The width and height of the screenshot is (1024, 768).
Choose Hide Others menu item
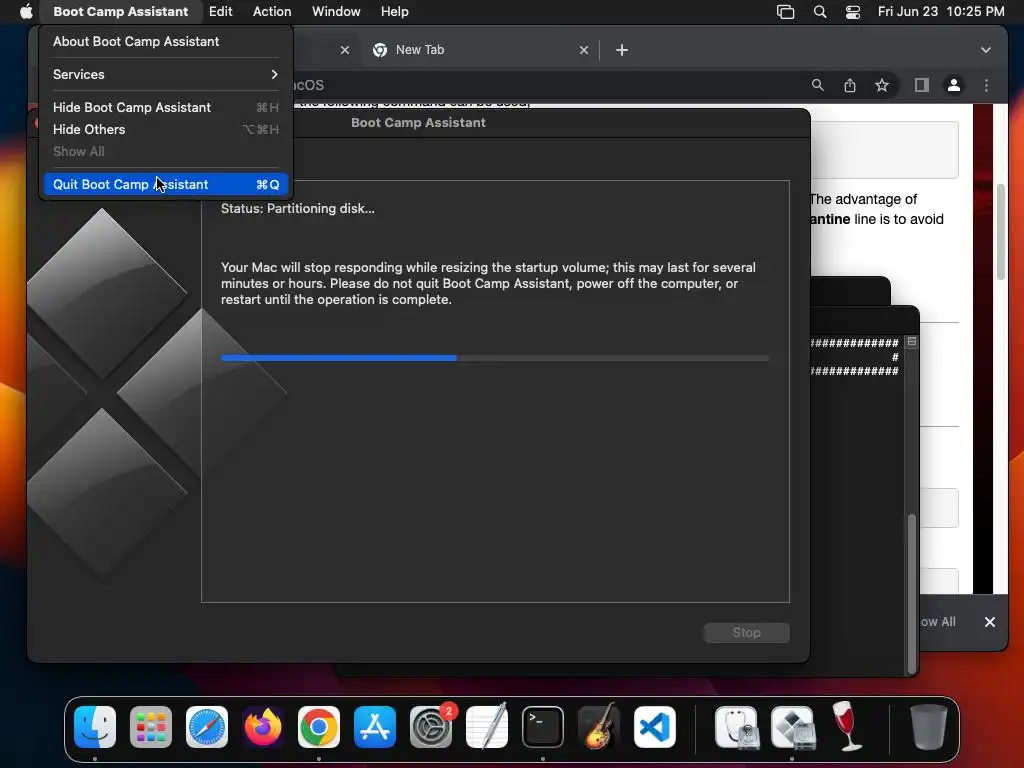(x=165, y=129)
